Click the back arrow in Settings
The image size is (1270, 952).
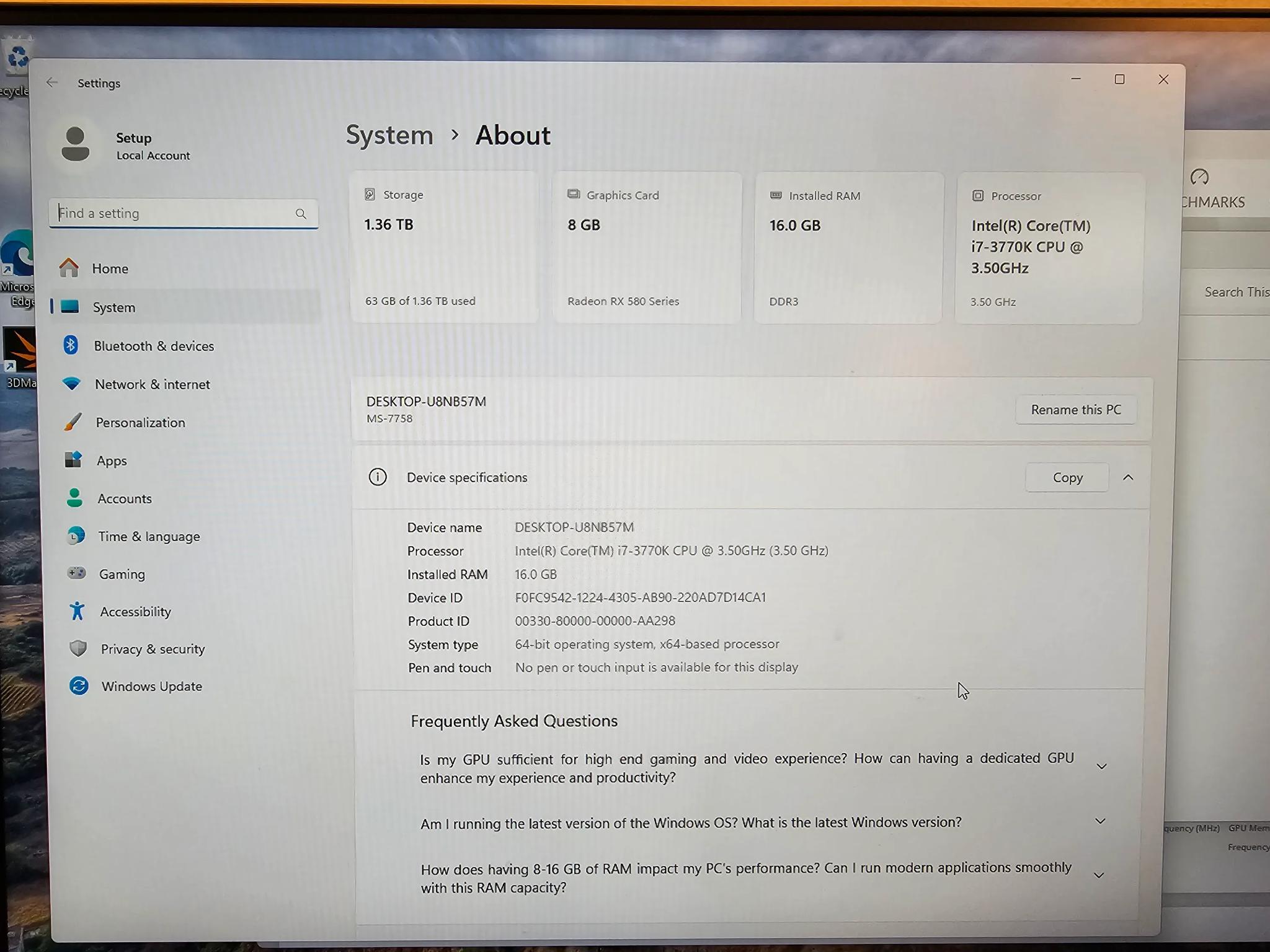[52, 82]
